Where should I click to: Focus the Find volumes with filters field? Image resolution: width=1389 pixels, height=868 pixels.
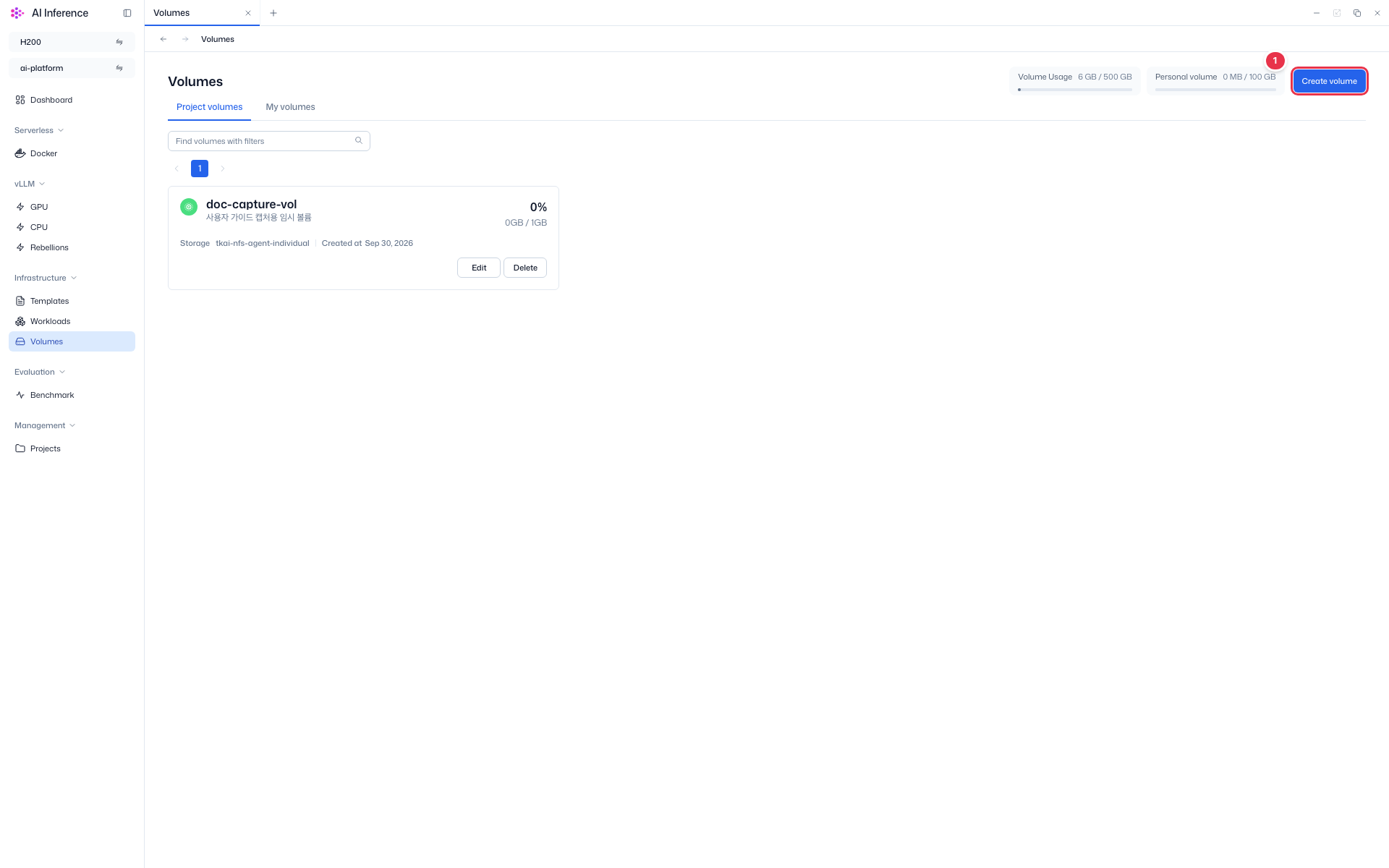(x=269, y=141)
